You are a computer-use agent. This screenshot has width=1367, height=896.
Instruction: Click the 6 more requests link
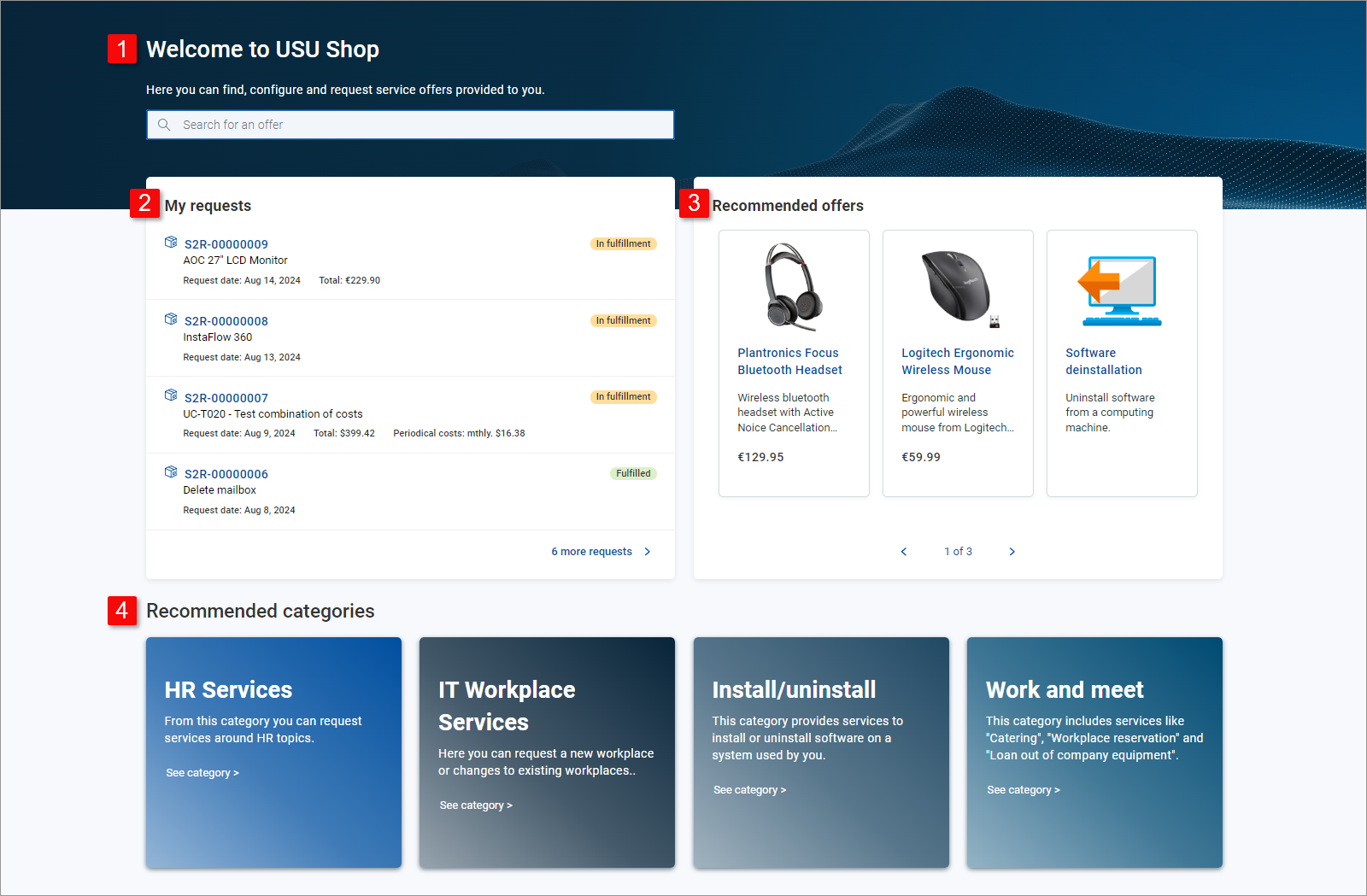pyautogui.click(x=591, y=551)
